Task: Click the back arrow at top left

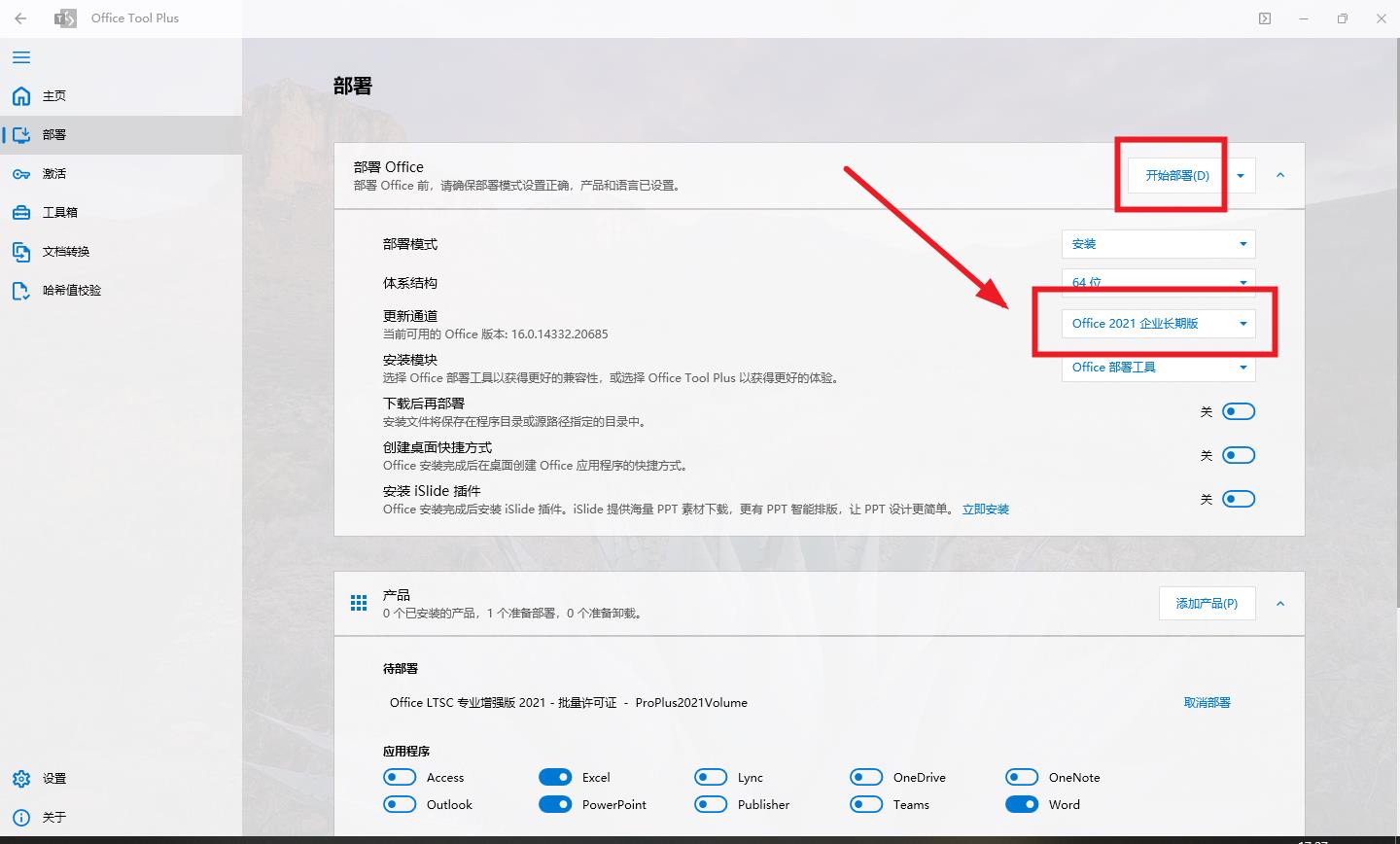Action: (x=20, y=18)
